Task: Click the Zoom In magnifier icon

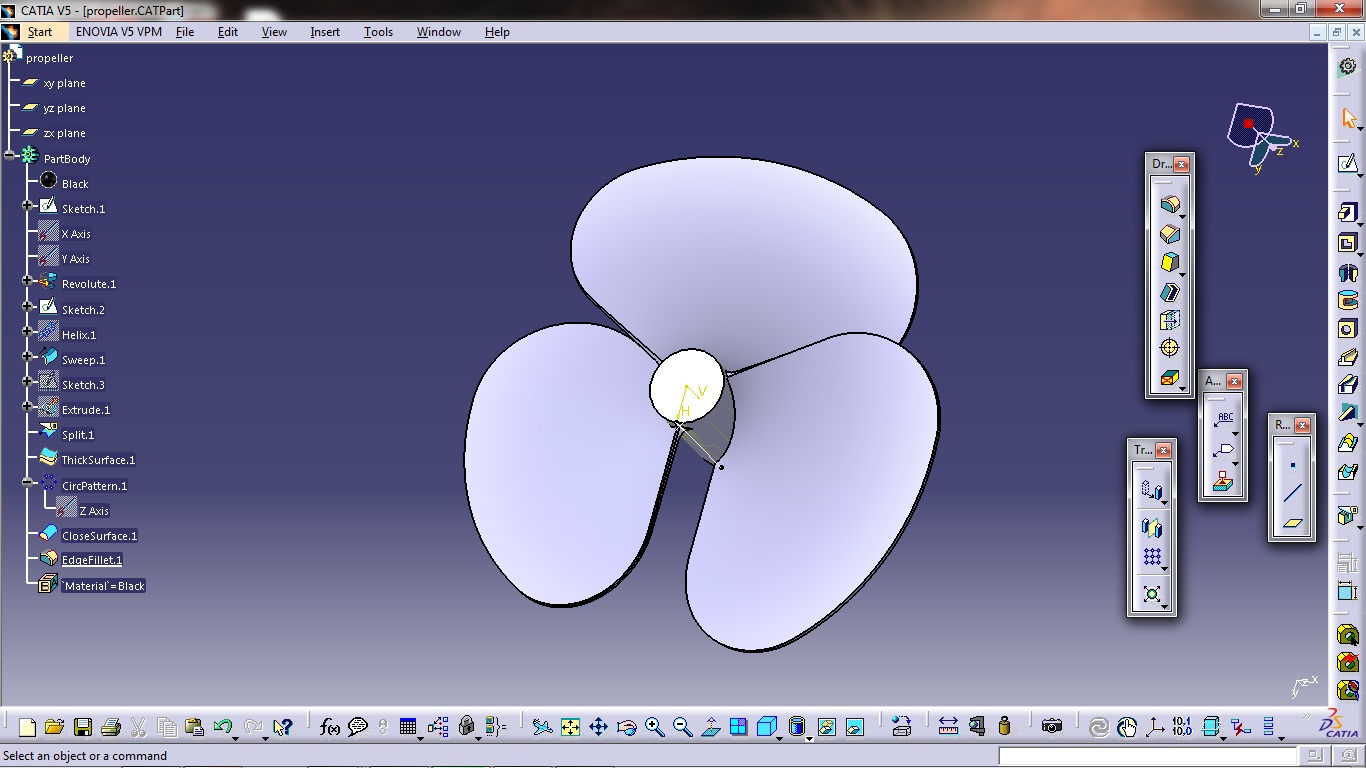Action: click(x=654, y=727)
